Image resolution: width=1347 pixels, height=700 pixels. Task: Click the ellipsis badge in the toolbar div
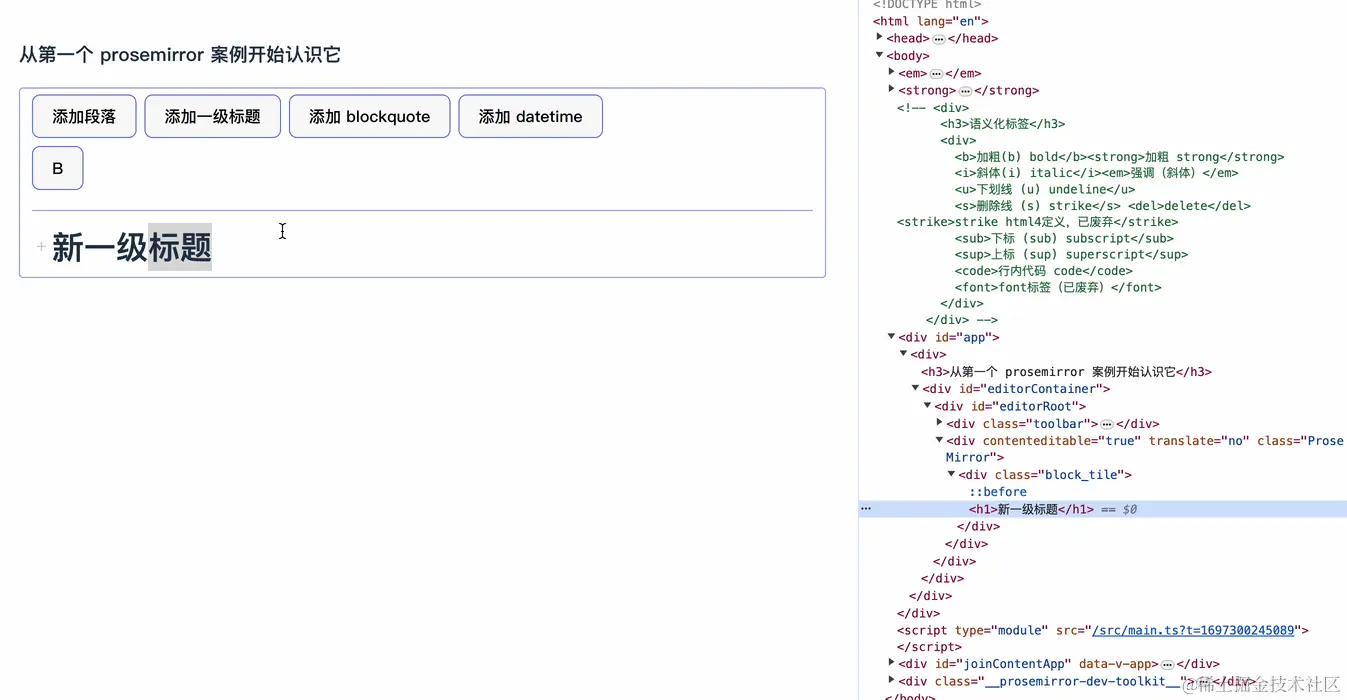(1107, 424)
